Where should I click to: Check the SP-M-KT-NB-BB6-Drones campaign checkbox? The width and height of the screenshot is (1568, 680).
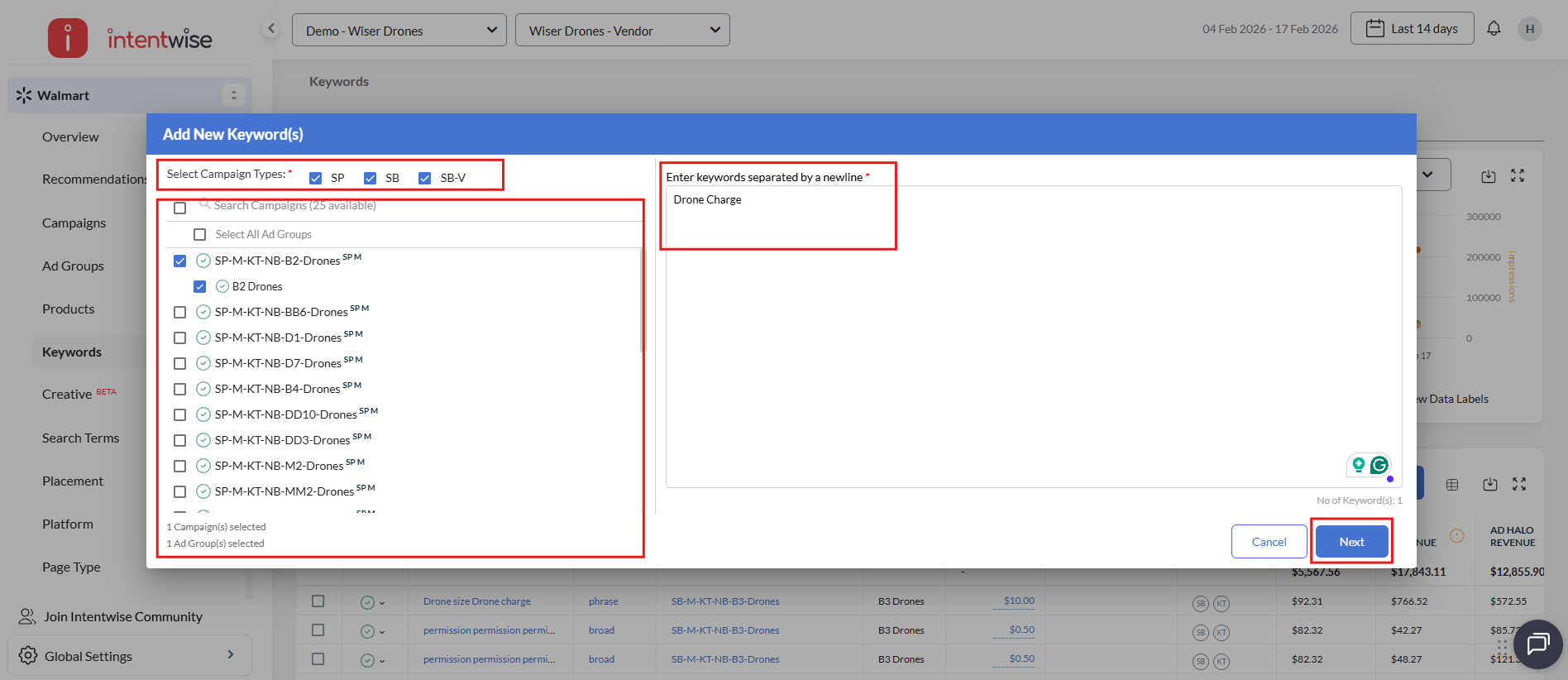tap(179, 312)
